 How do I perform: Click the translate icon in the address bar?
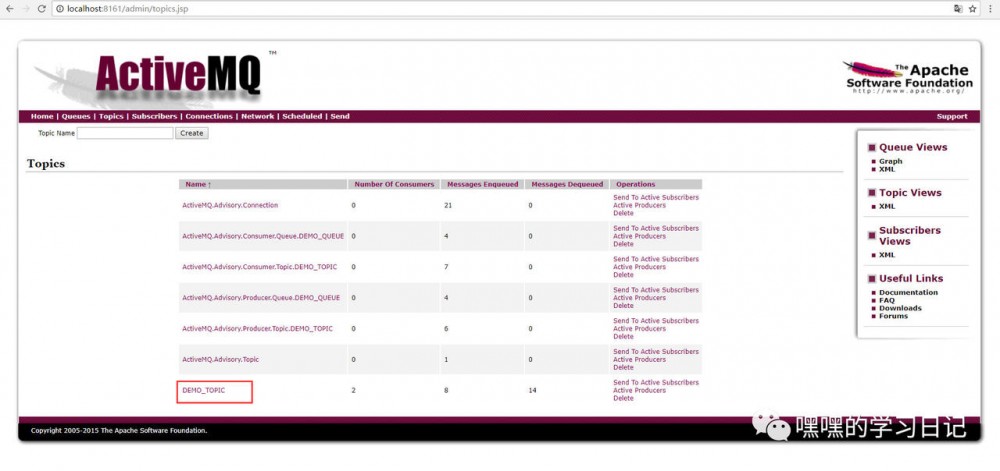958,9
